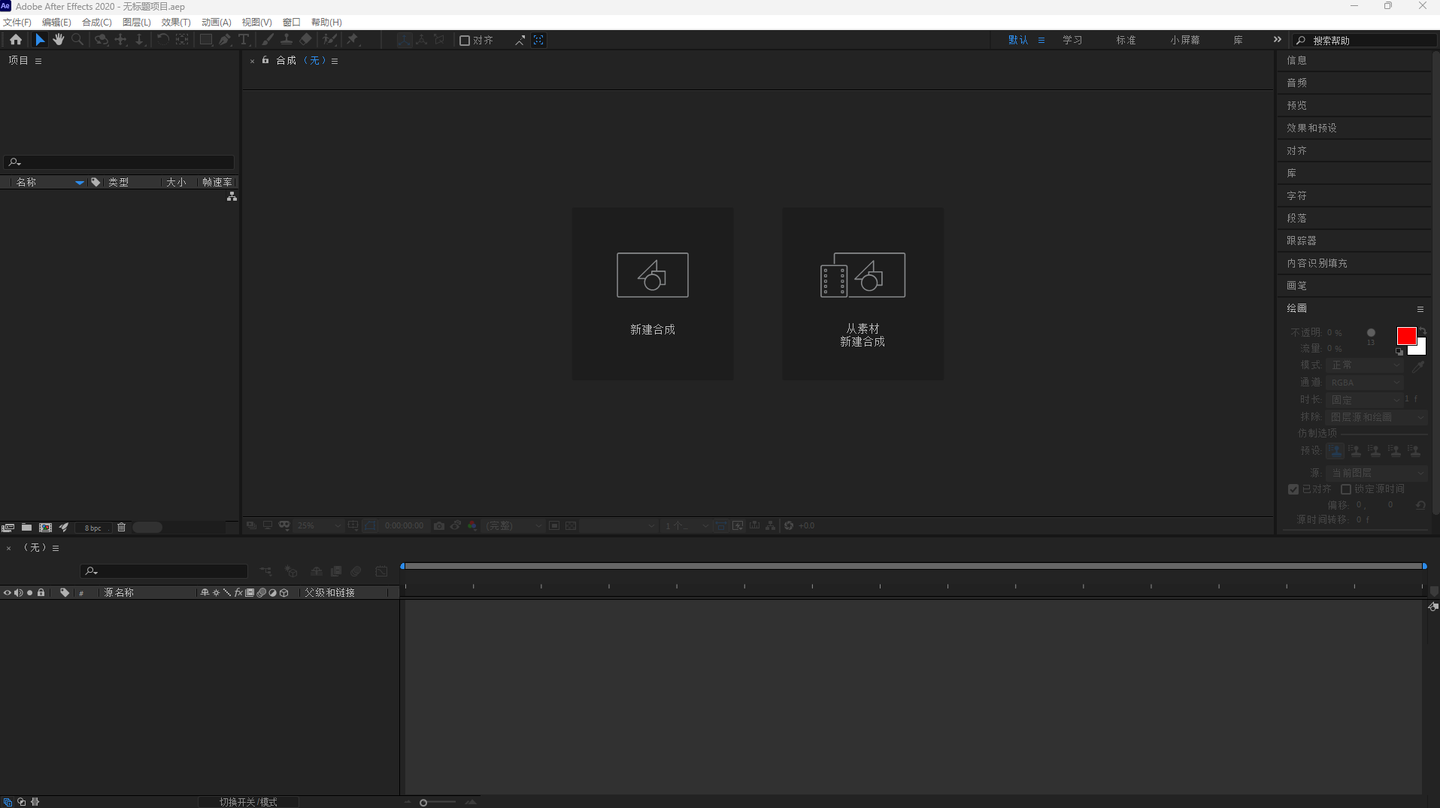This screenshot has height=808, width=1440.
Task: Select the Eraser tool
Action: (306, 40)
